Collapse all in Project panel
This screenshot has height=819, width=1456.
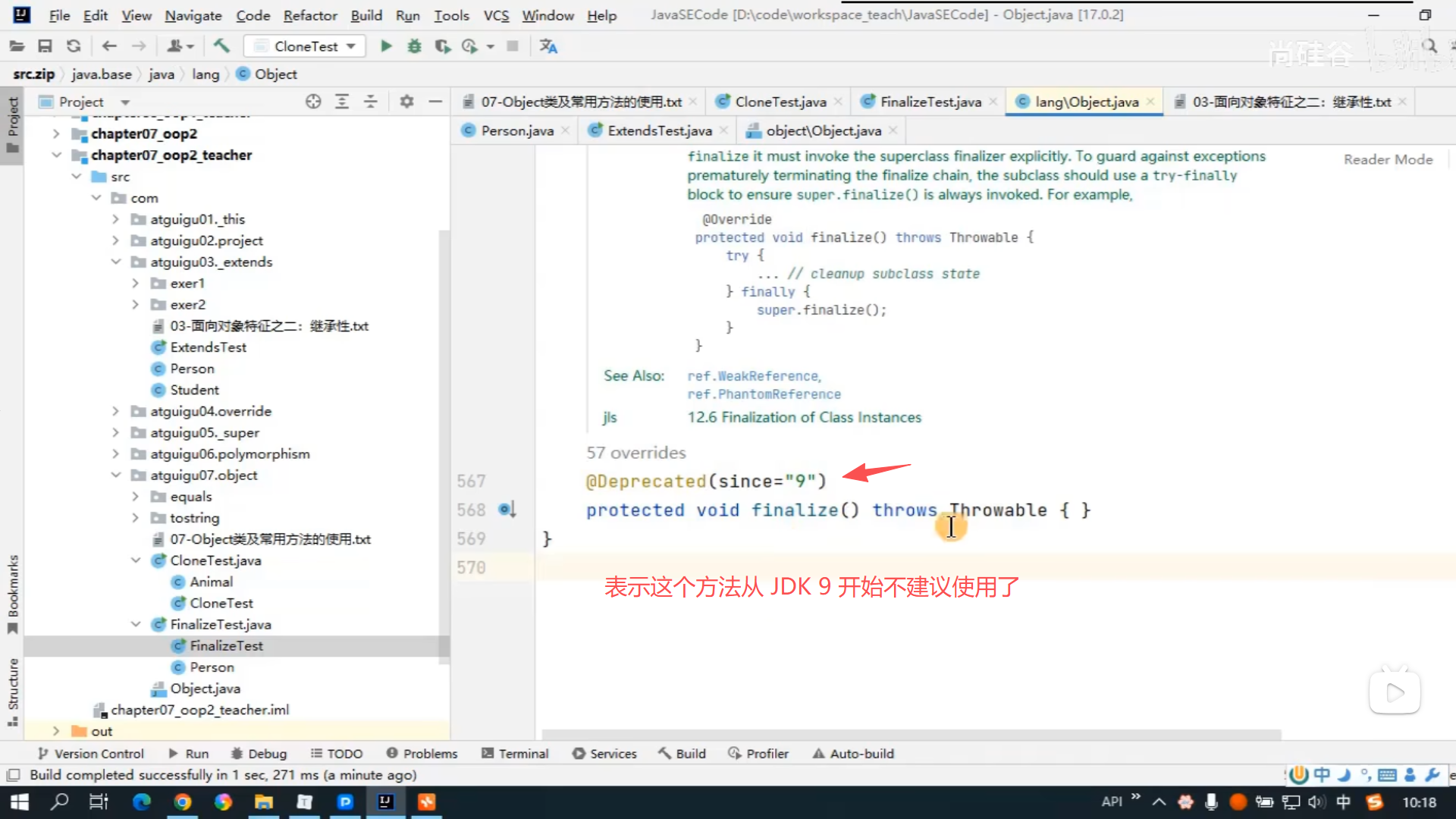click(x=371, y=102)
